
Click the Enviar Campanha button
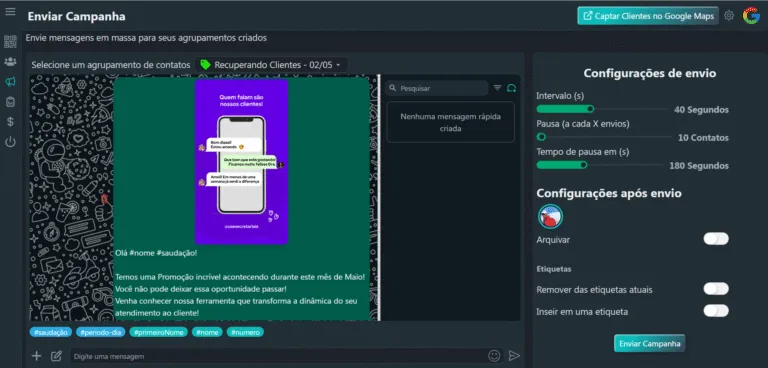[x=649, y=343]
